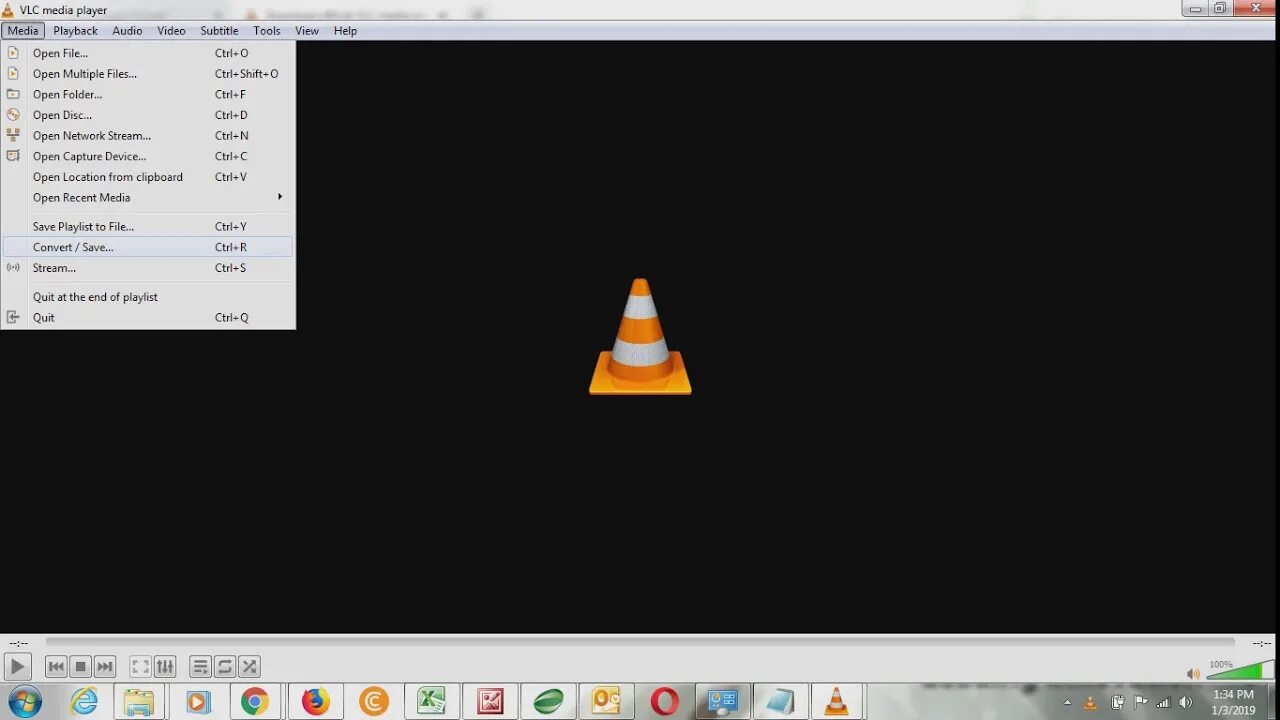Open network signal tray icon
Viewport: 1280px width, 720px height.
[1163, 702]
